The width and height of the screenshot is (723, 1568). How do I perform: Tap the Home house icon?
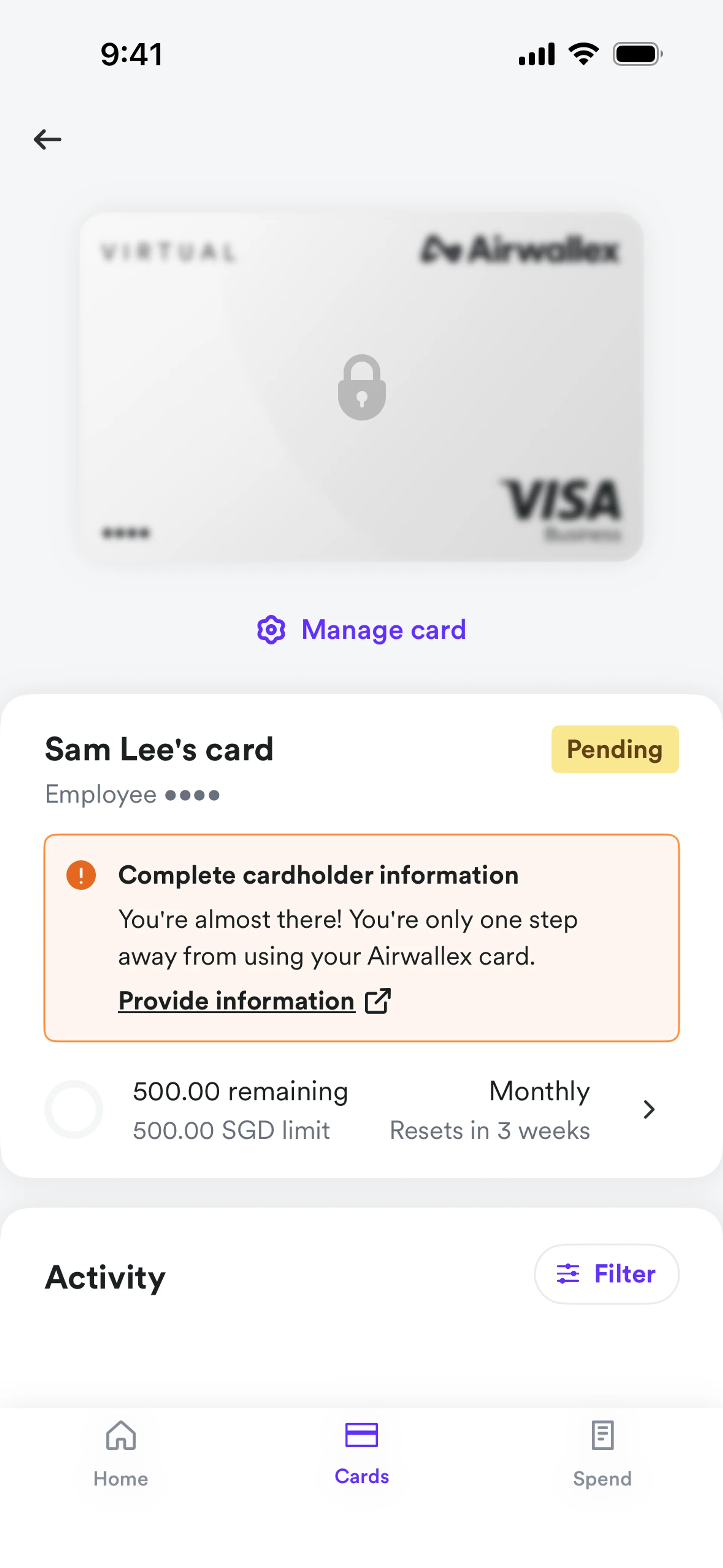click(120, 1435)
